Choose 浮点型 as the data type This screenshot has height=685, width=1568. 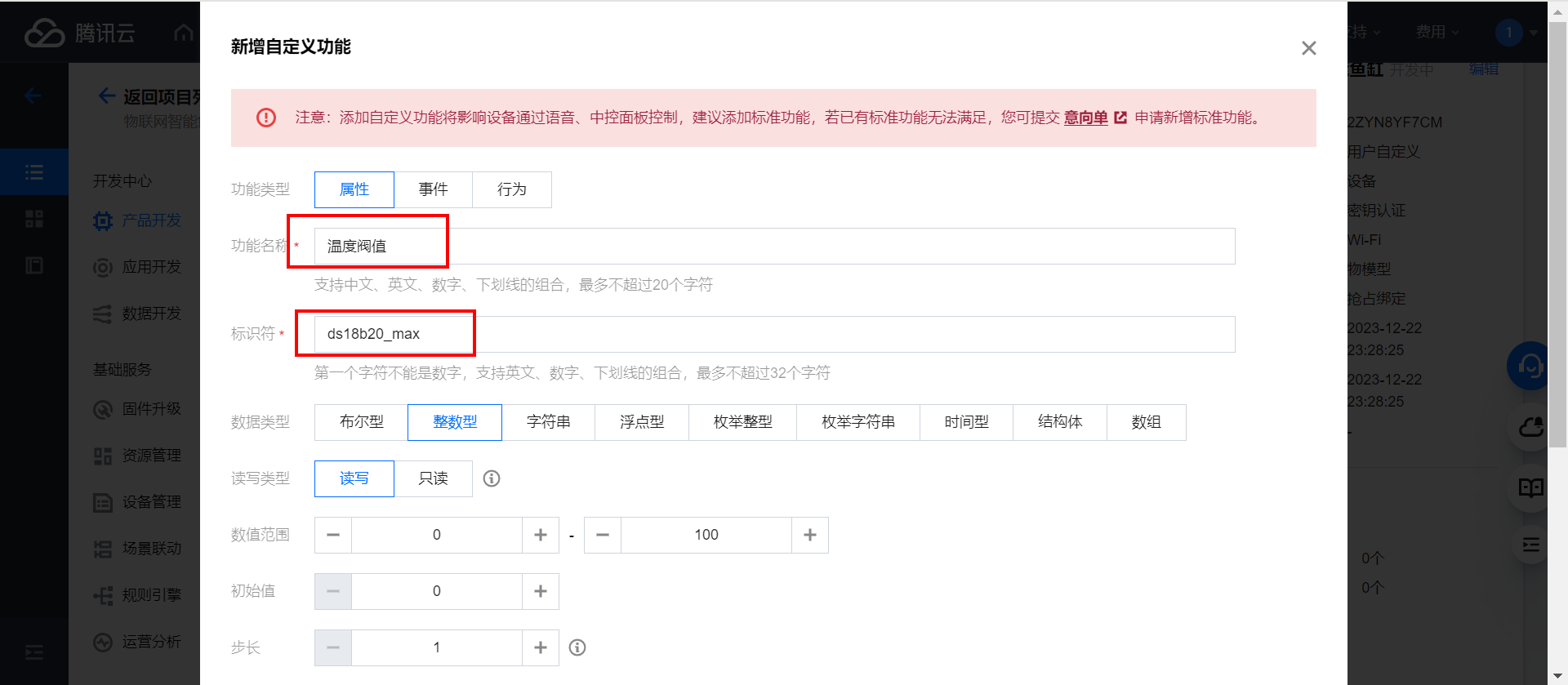coord(641,422)
